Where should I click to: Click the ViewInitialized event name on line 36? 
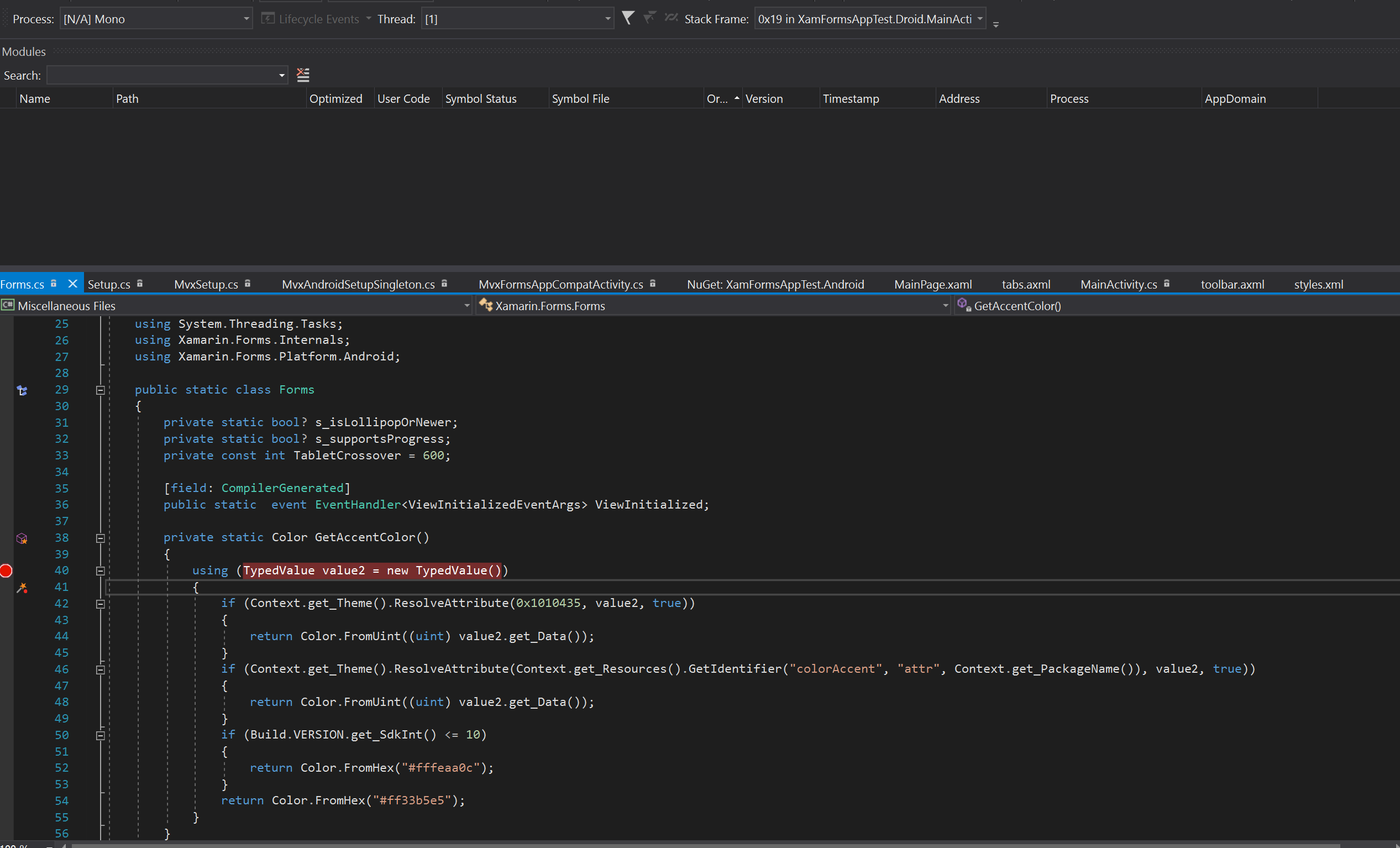coord(648,505)
